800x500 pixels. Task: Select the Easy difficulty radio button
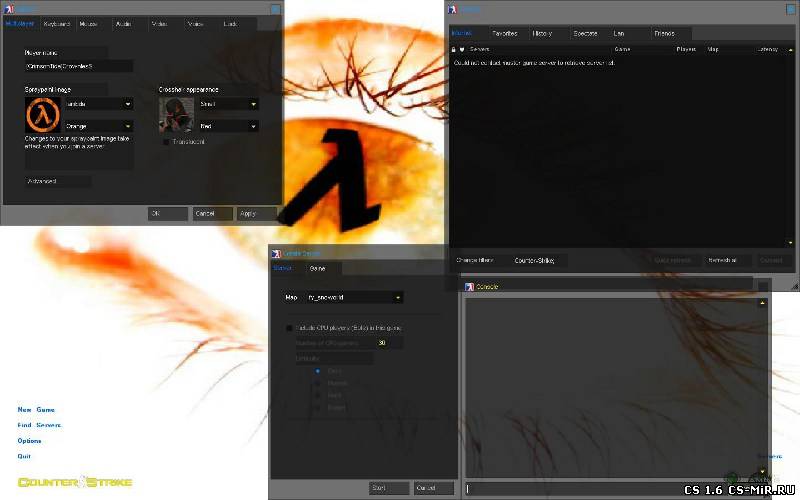[x=317, y=371]
